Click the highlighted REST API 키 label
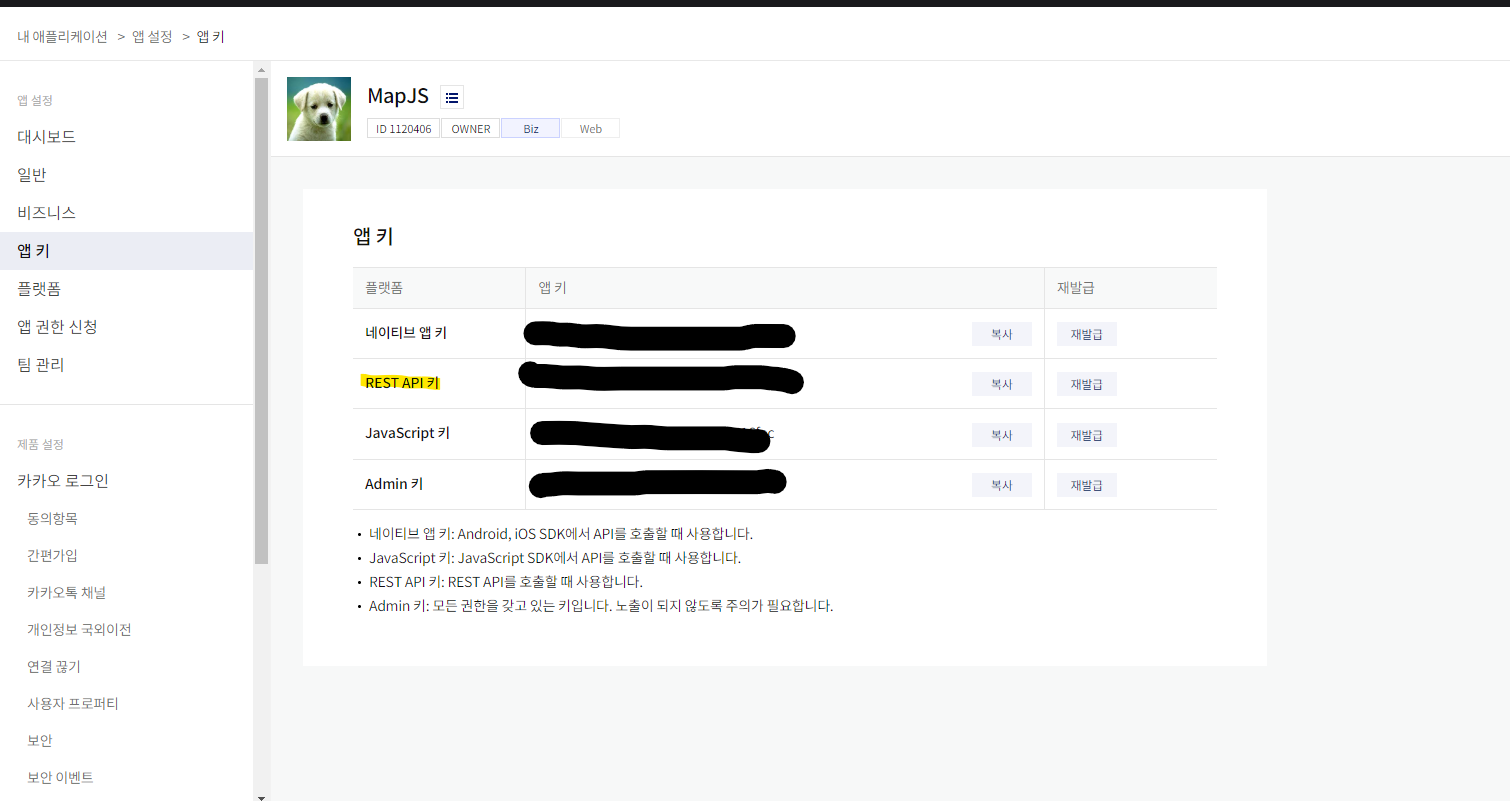 [401, 383]
